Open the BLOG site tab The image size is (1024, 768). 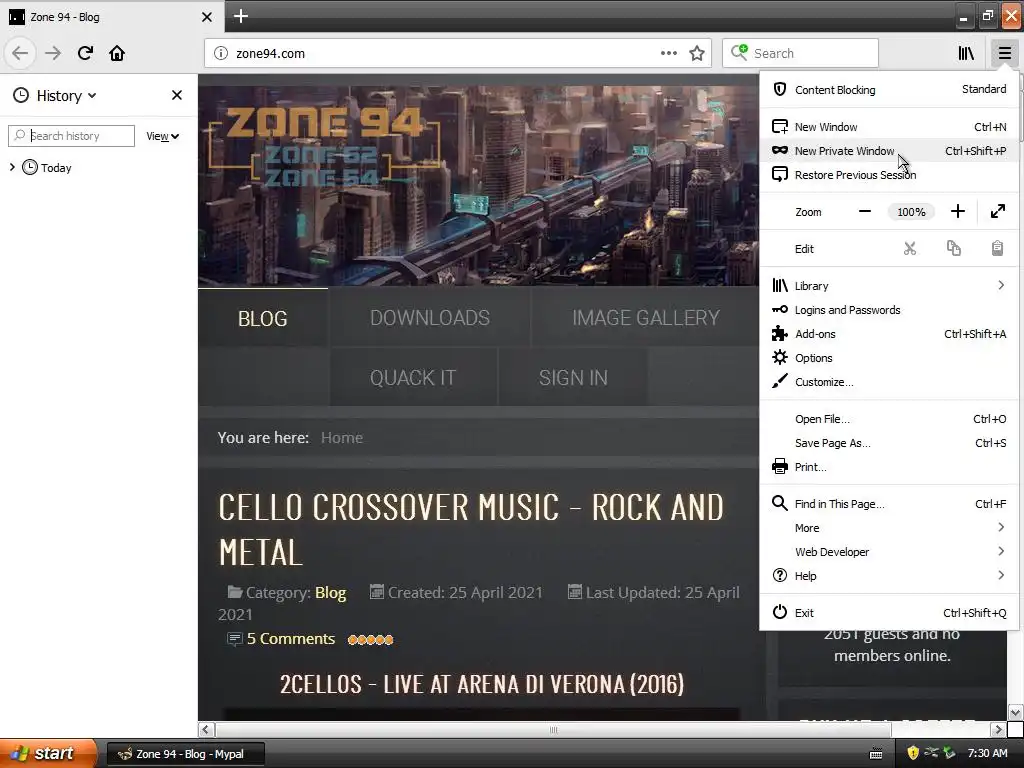263,318
